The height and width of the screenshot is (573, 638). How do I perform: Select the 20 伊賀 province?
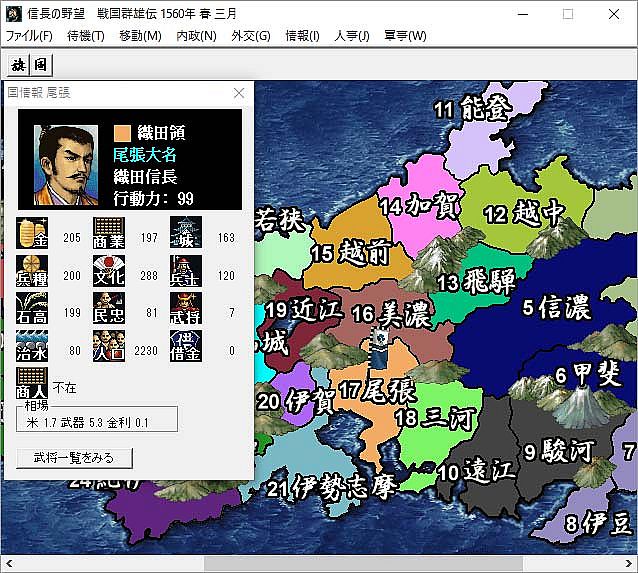tap(295, 402)
